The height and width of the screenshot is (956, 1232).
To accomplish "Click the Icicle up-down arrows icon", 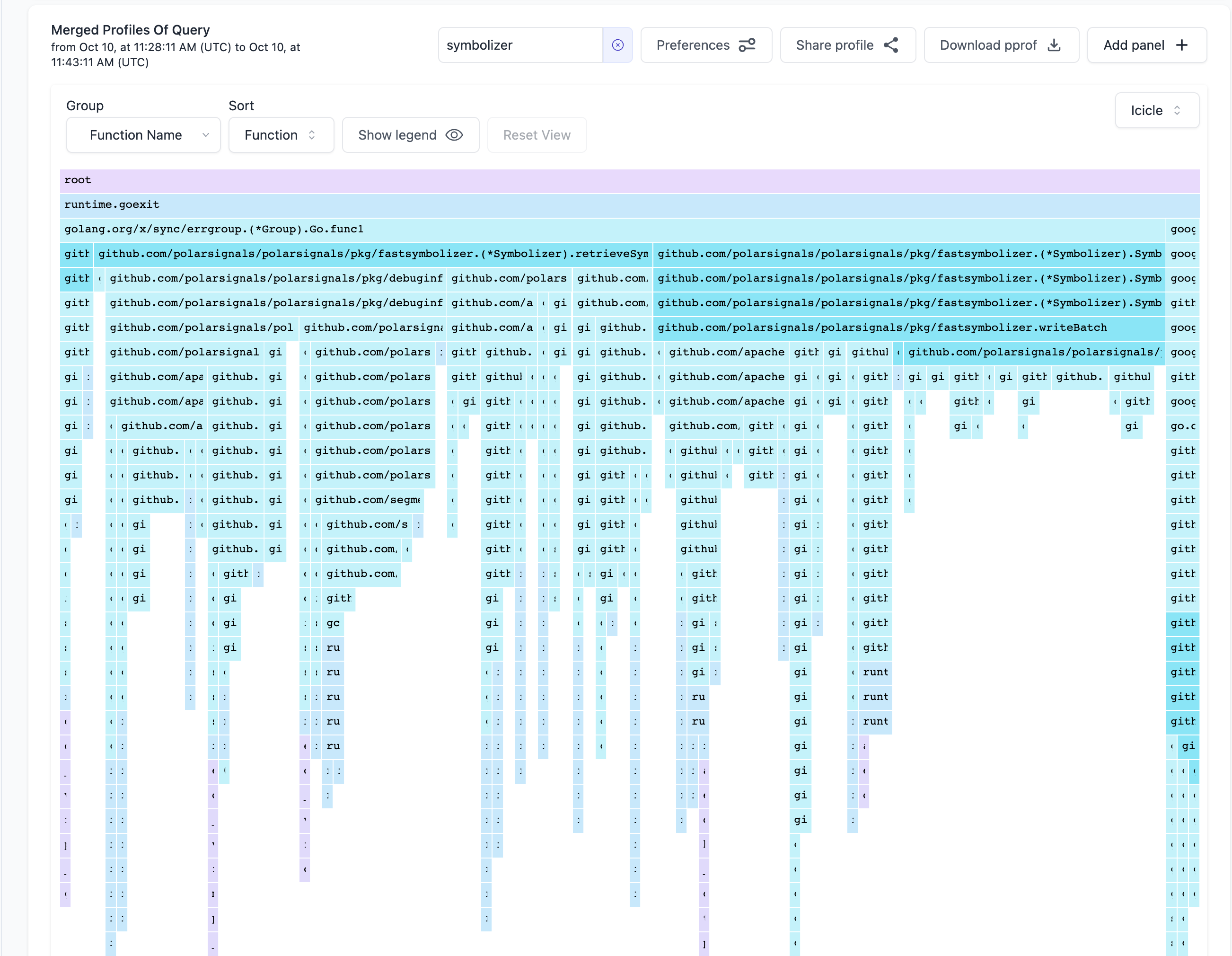I will 1177,110.
